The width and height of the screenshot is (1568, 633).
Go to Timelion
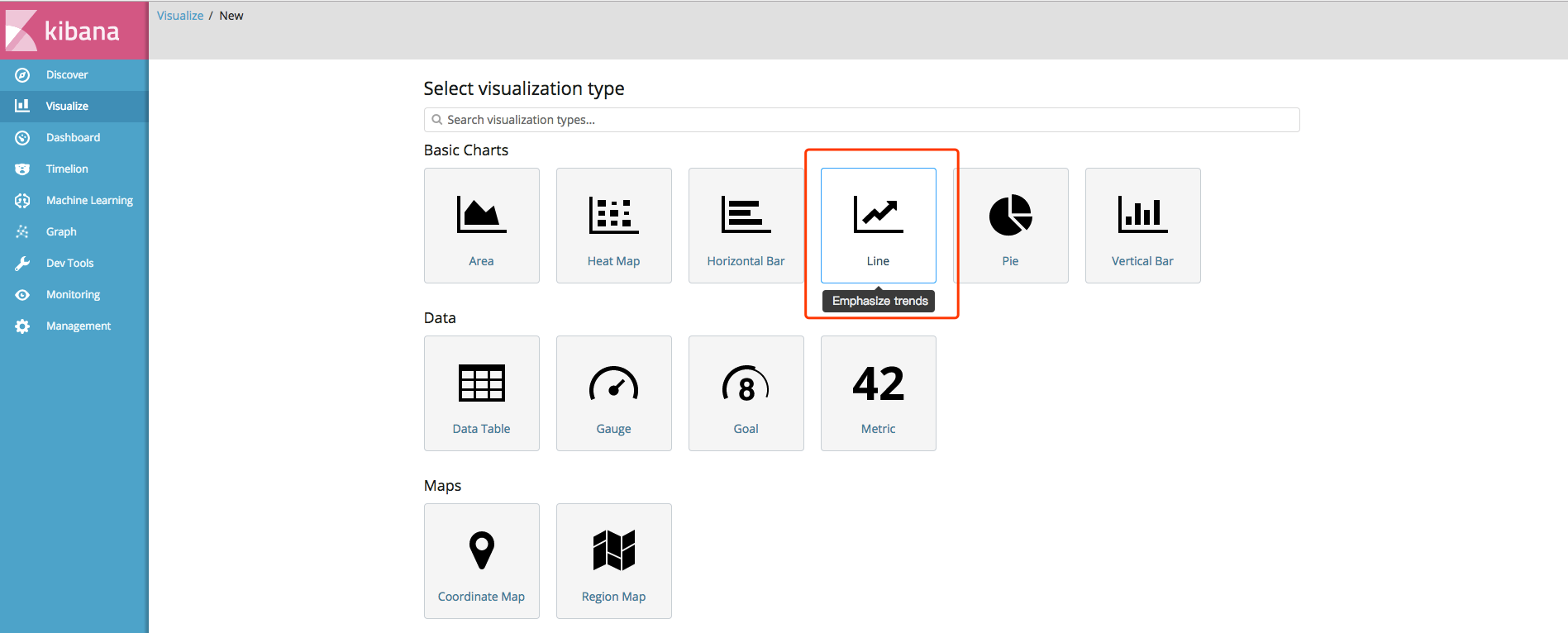(74, 169)
